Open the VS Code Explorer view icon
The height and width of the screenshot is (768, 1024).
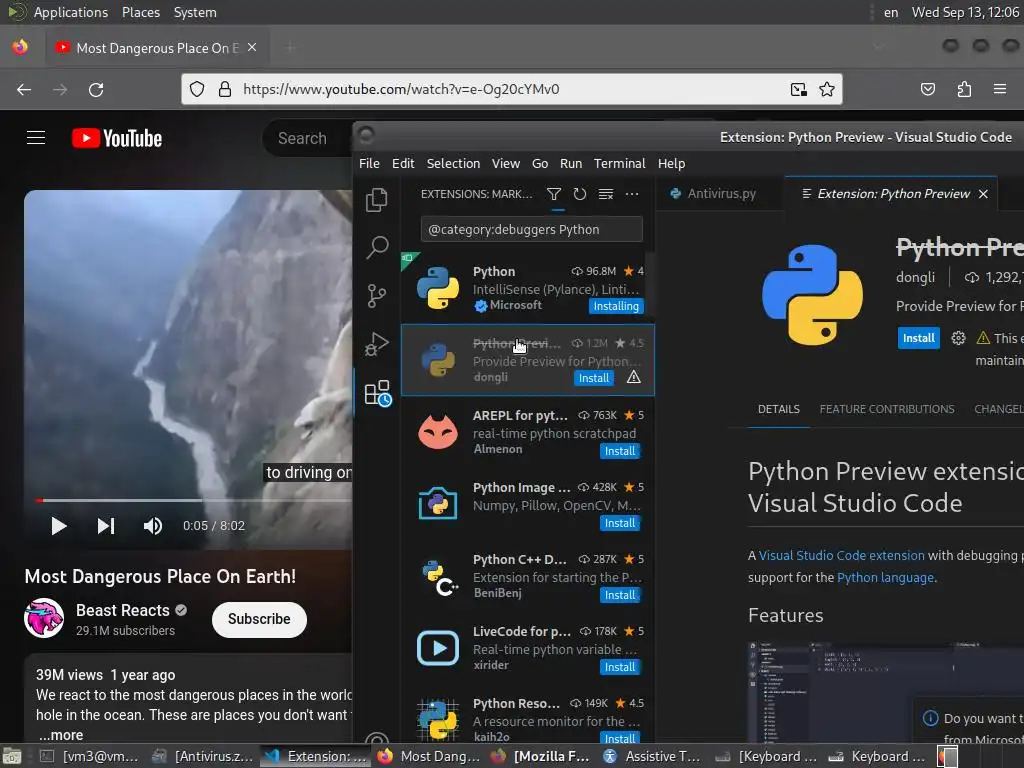377,199
